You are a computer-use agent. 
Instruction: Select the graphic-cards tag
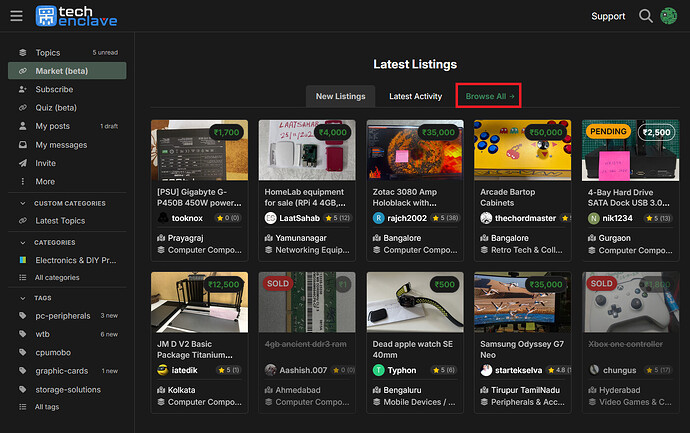(62, 371)
